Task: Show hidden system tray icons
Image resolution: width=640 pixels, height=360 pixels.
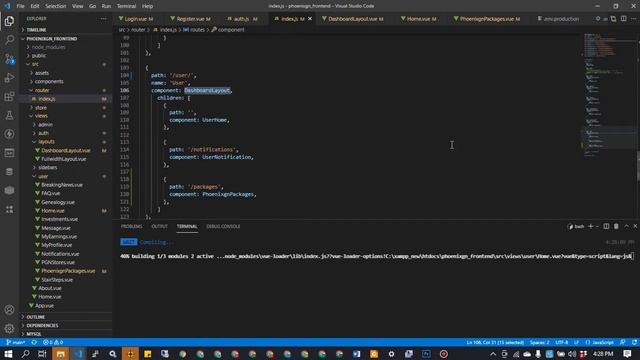Action: [x=493, y=354]
